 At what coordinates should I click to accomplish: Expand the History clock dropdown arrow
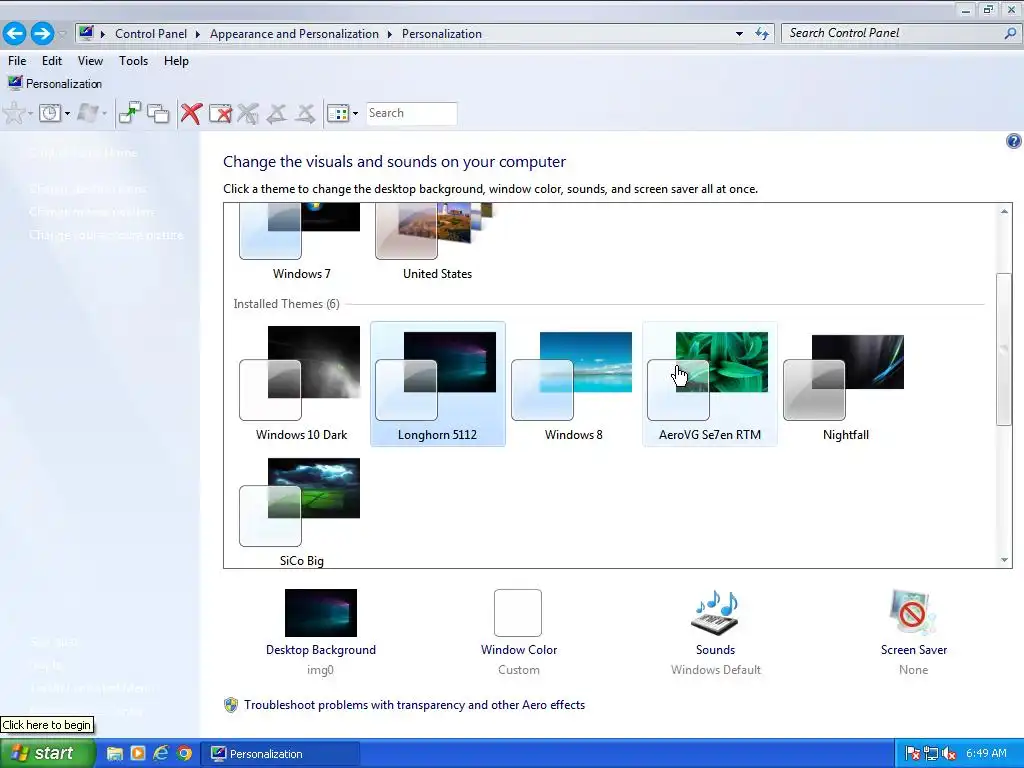click(67, 114)
